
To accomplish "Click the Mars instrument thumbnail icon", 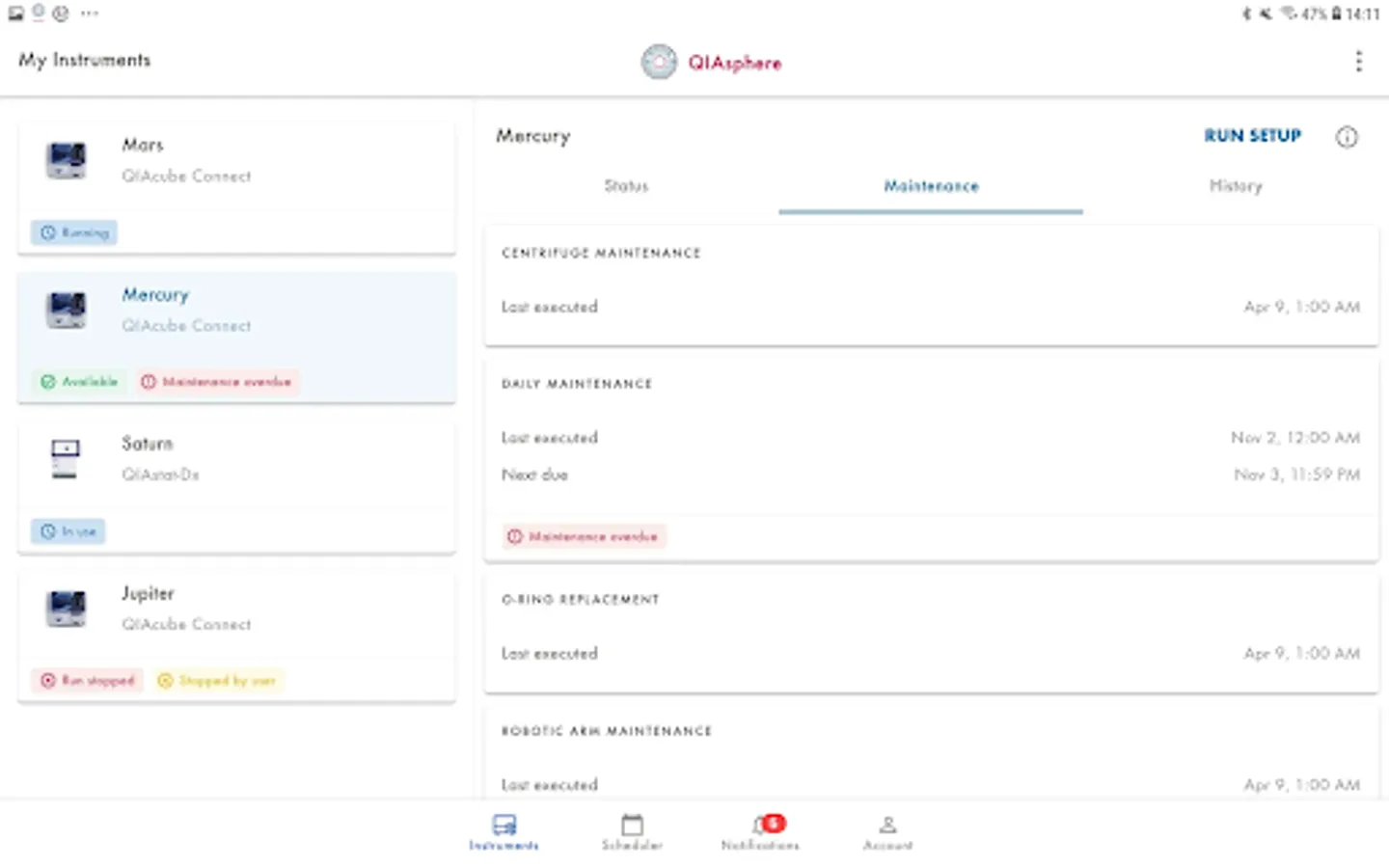I will click(x=67, y=160).
